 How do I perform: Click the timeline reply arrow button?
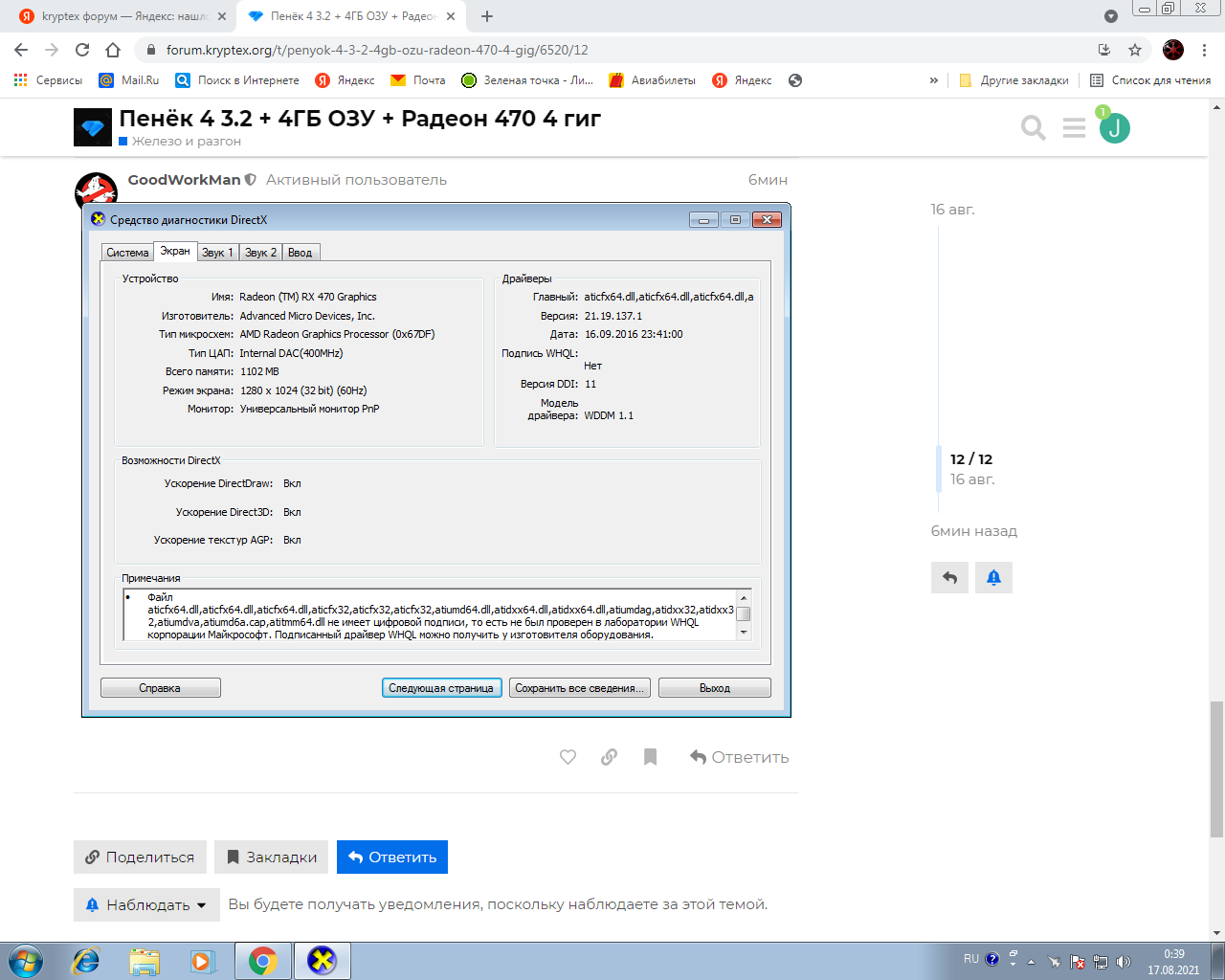pyautogui.click(x=949, y=577)
